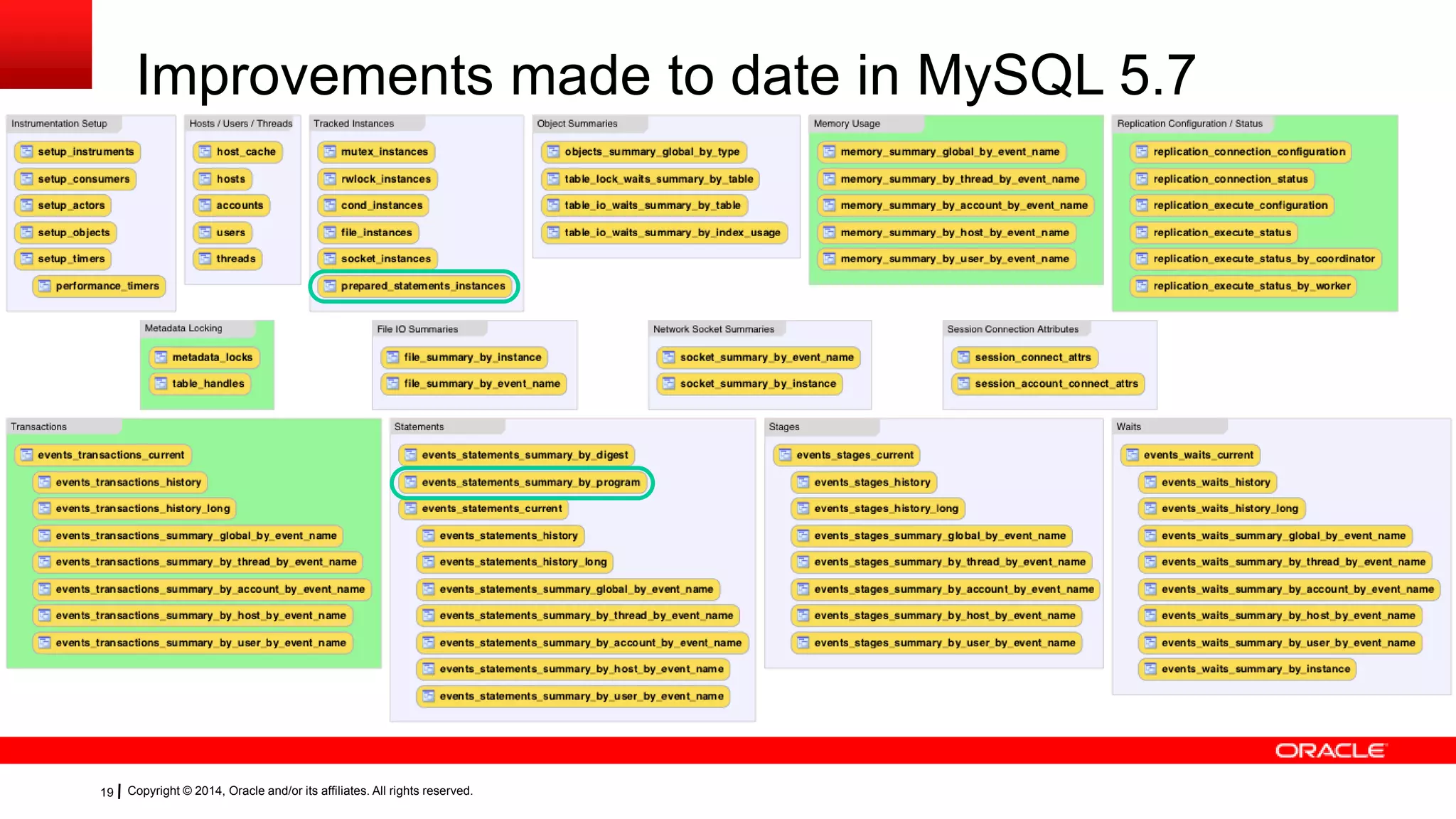Click the icon beside objects_summary_global_by_type
Image resolution: width=1456 pixels, height=819 pixels.
(x=554, y=151)
